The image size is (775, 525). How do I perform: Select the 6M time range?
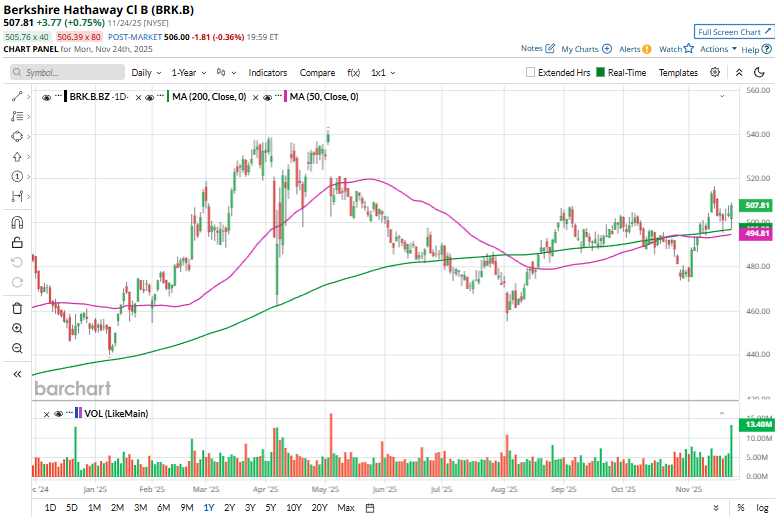[x=164, y=508]
